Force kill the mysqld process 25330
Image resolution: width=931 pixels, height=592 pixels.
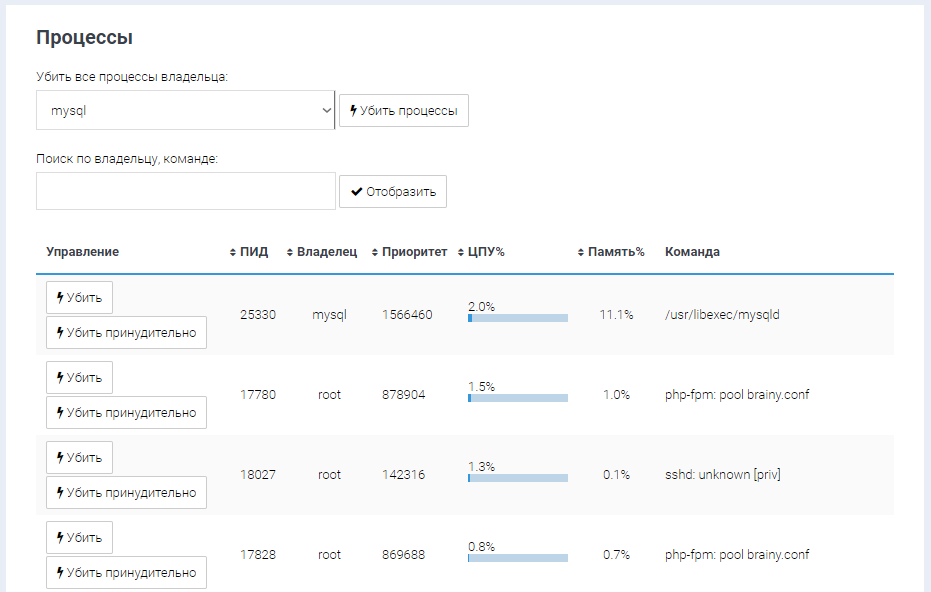(x=126, y=332)
